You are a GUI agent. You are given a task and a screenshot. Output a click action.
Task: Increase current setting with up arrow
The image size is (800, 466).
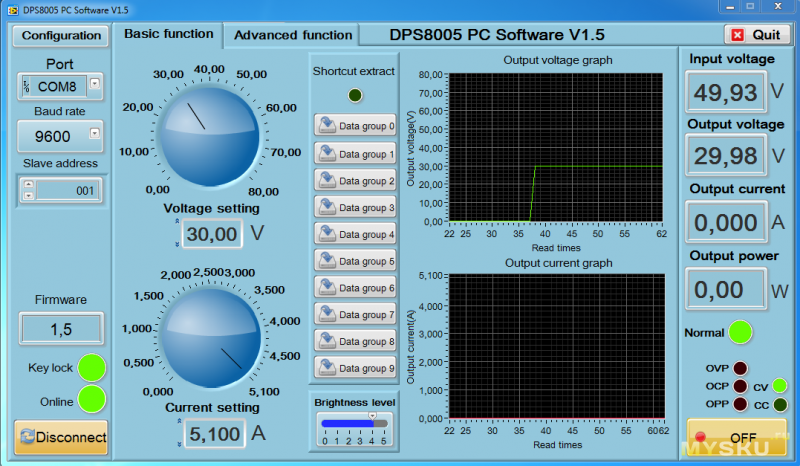coord(179,422)
